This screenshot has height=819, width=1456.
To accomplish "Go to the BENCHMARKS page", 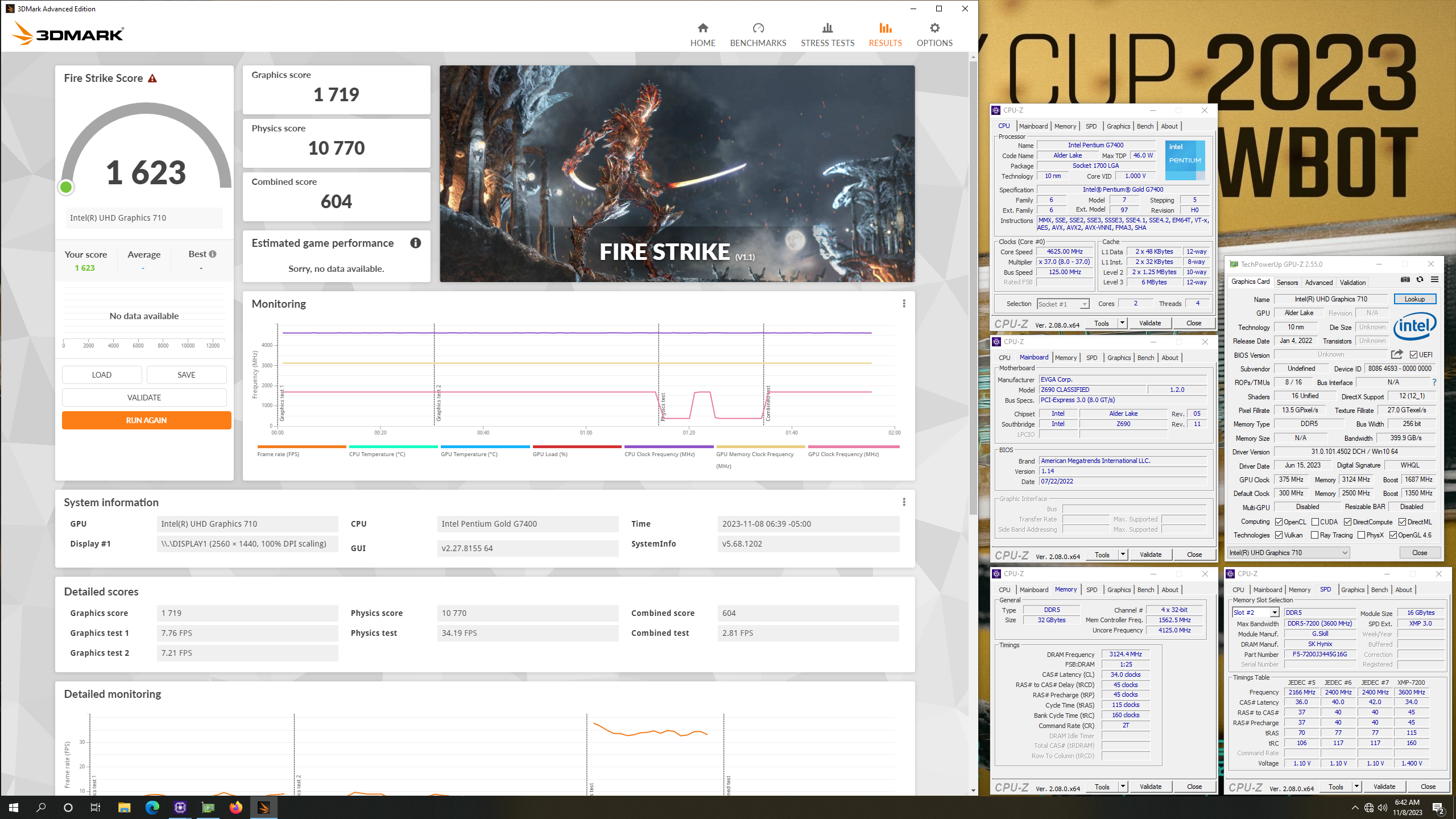I will coord(758,35).
